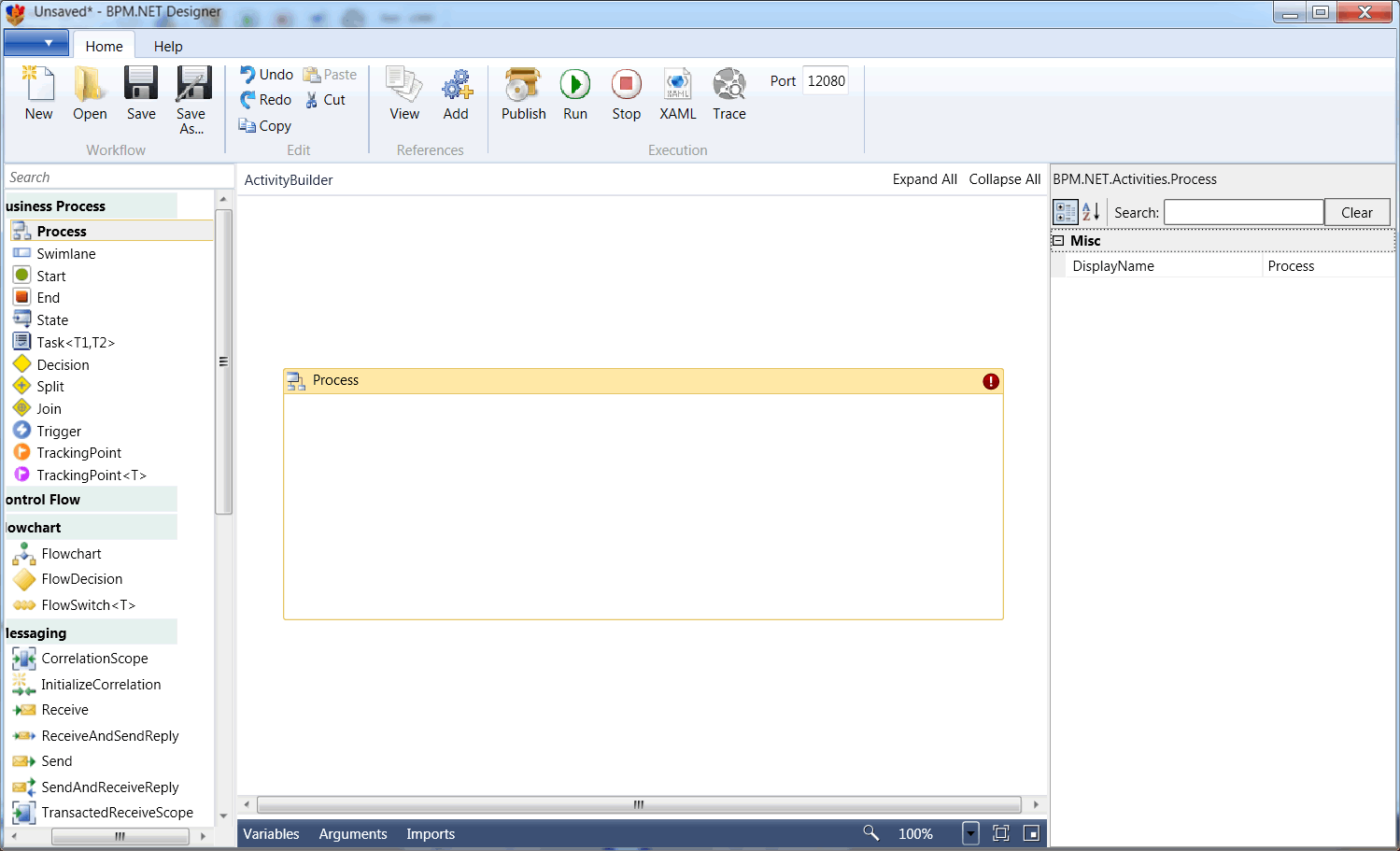Switch to the Home ribbon tab
Viewport: 1400px width, 851px height.
tap(104, 46)
